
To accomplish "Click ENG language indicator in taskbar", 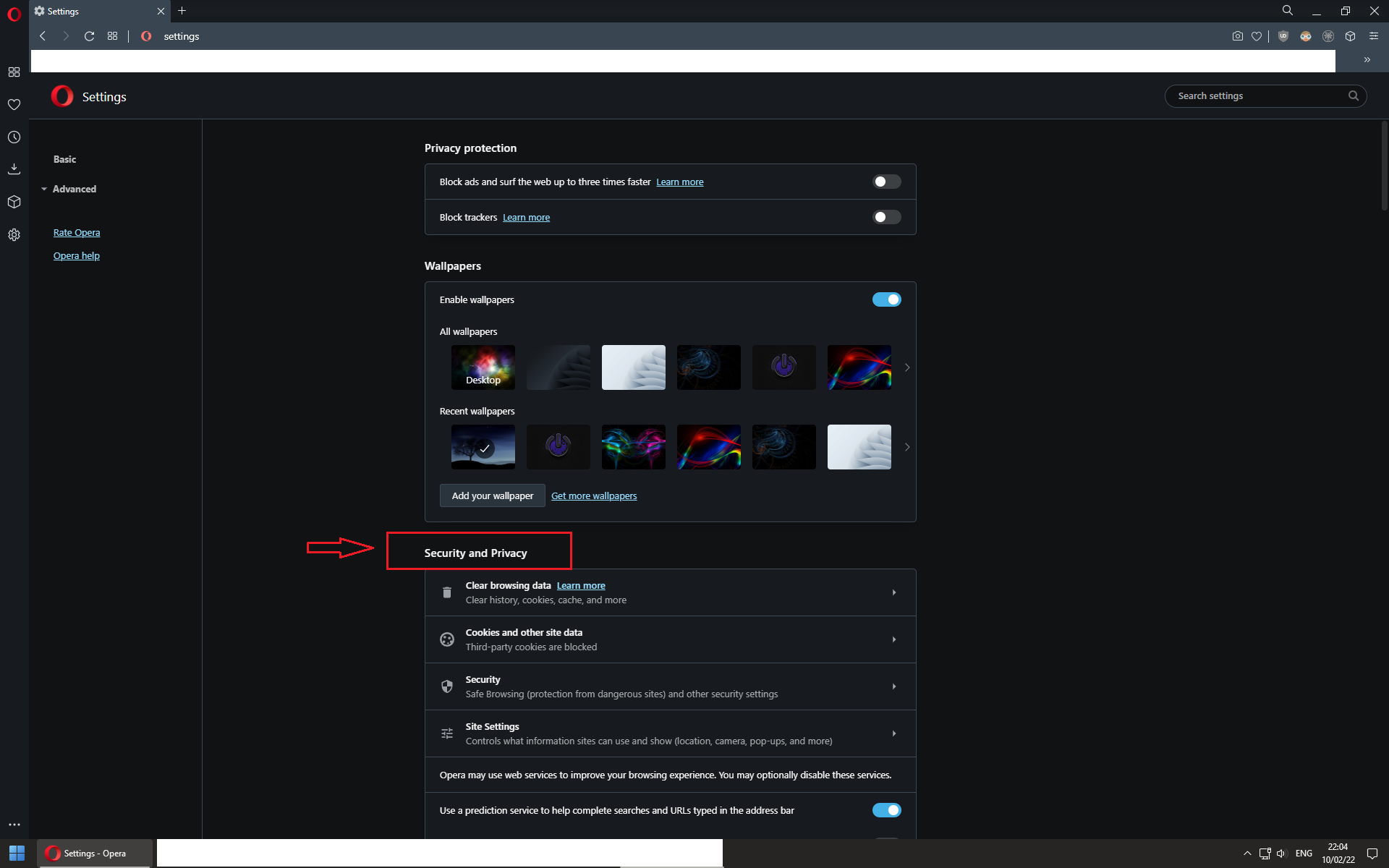I will coord(1304,854).
